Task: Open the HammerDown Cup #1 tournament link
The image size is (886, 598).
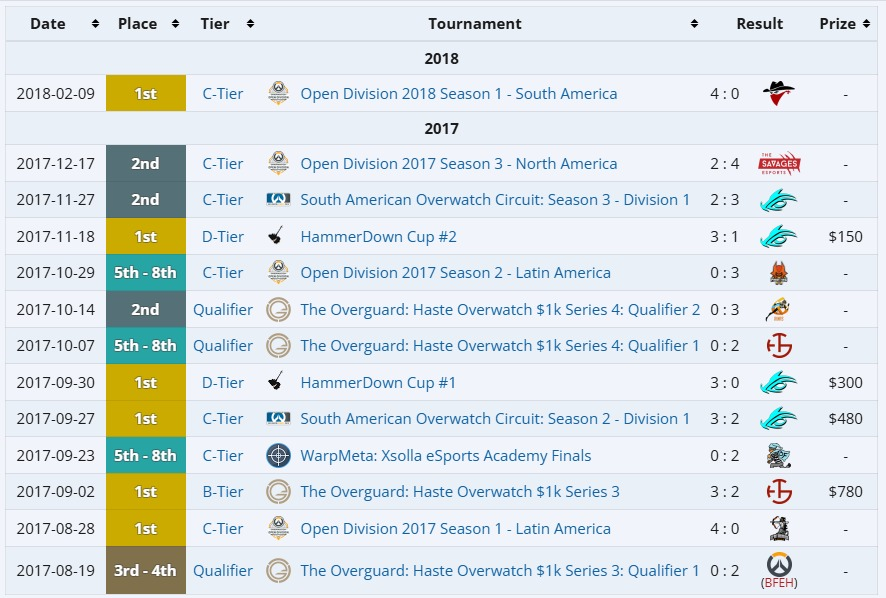Action: pyautogui.click(x=378, y=383)
